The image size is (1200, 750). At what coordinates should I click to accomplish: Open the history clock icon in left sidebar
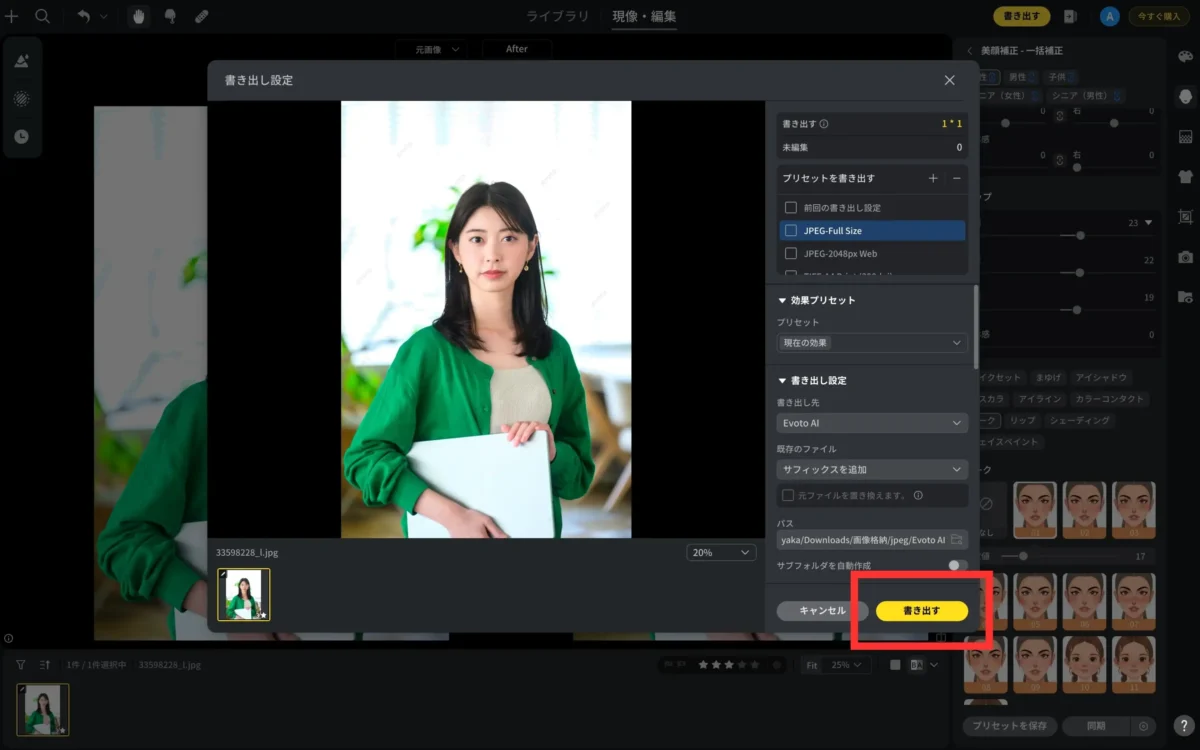tap(21, 136)
